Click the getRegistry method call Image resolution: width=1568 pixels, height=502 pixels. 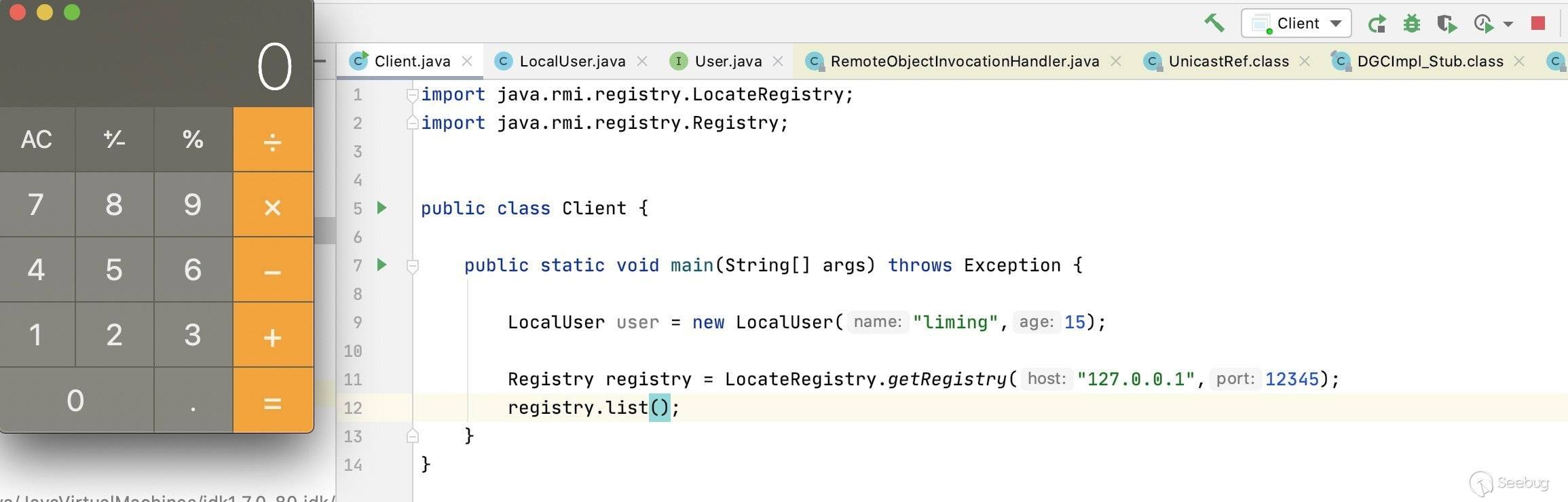coord(947,379)
